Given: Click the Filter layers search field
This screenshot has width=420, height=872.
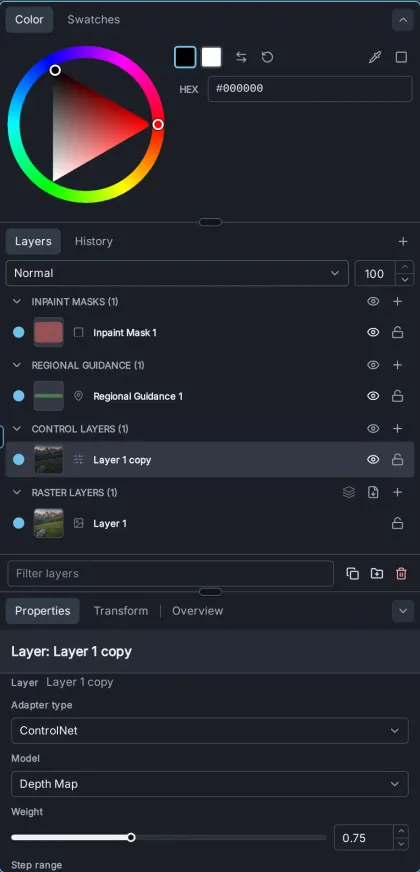Looking at the screenshot, I should pyautogui.click(x=170, y=573).
